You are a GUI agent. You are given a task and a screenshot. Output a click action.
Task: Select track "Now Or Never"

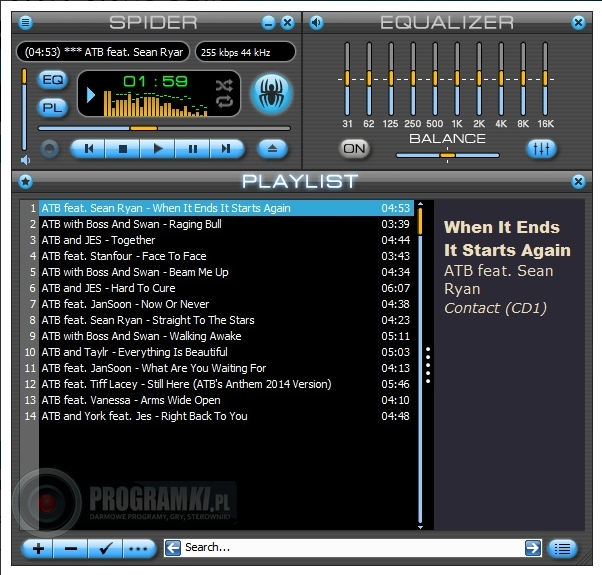[226, 304]
